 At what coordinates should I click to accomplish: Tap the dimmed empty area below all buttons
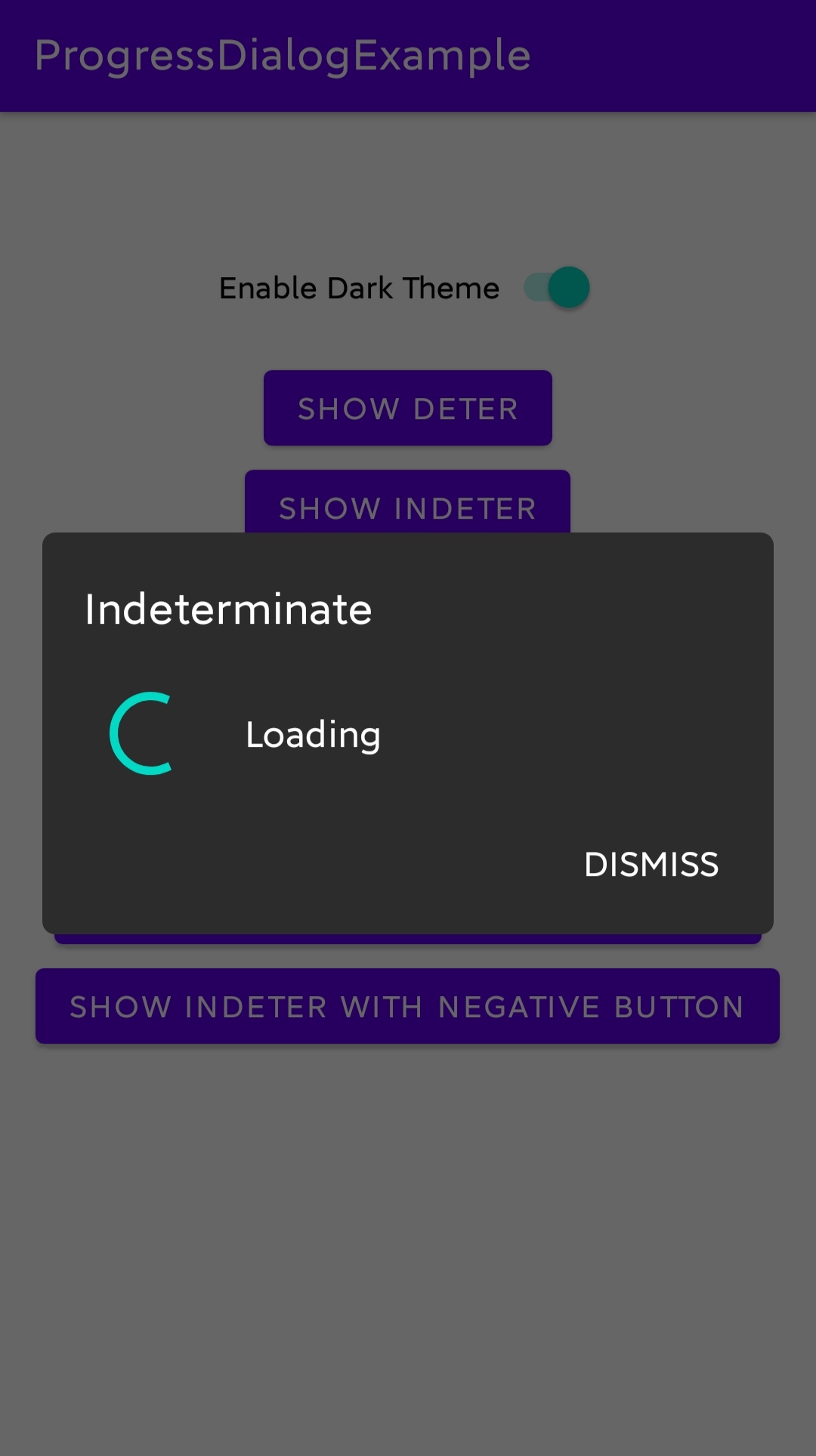408,1246
